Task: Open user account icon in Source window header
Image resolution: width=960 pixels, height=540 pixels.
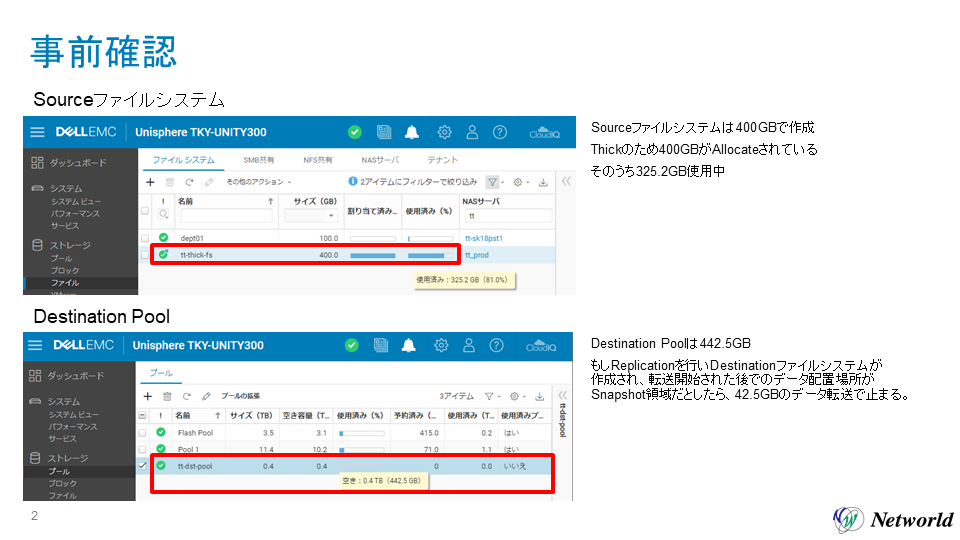Action: pos(472,132)
